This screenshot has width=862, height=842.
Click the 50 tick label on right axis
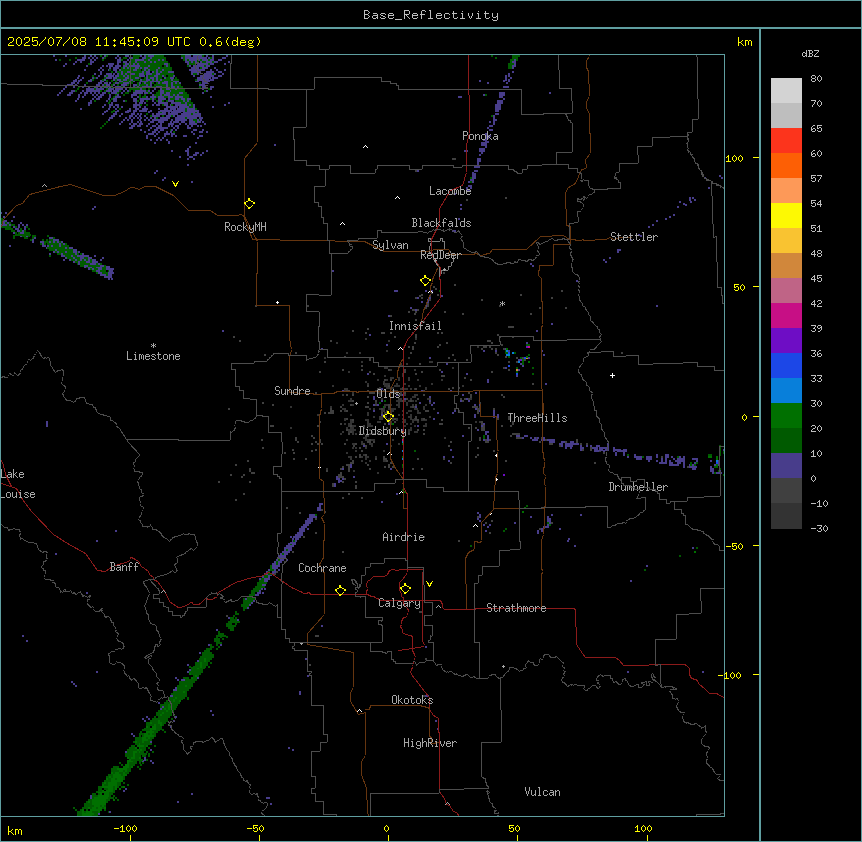click(739, 287)
